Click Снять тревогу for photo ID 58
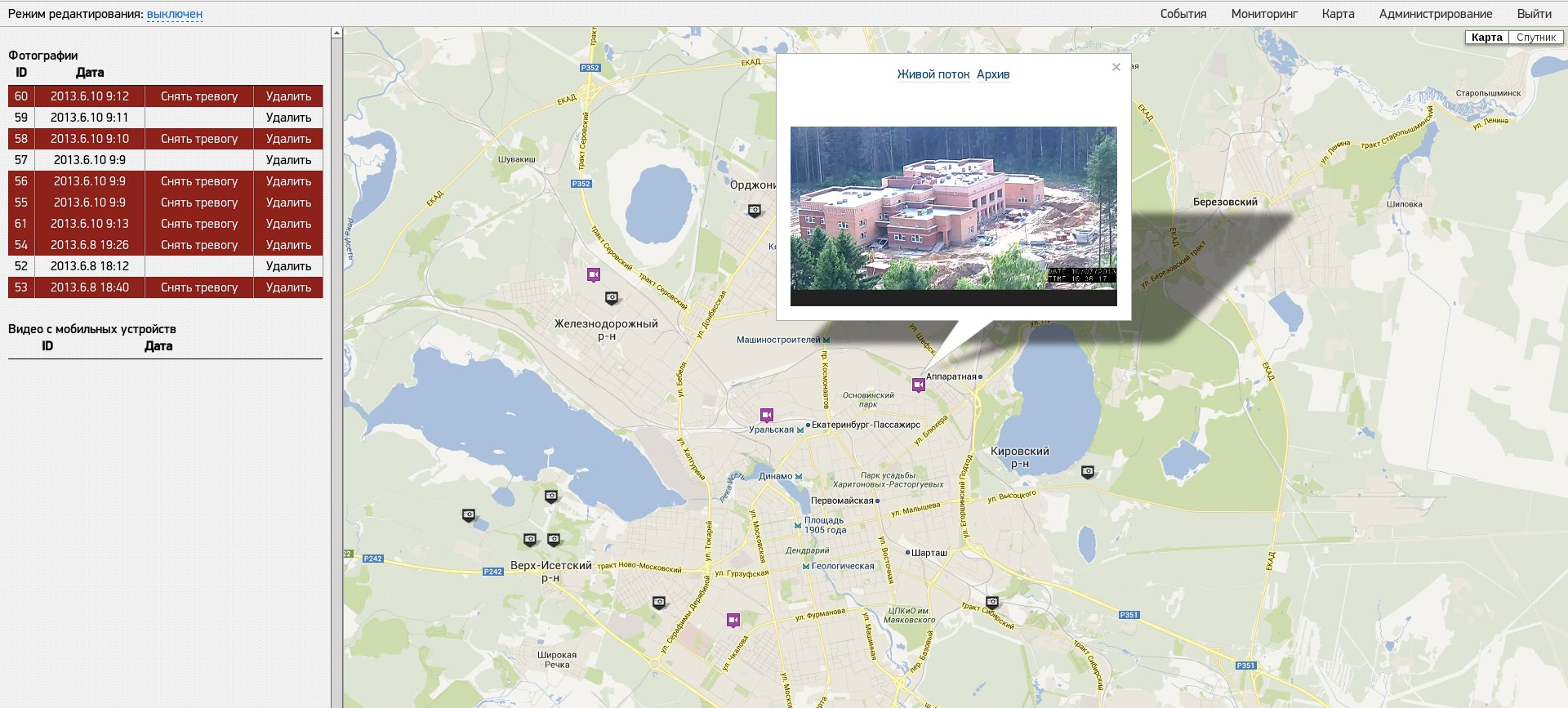This screenshot has width=1568, height=708. point(199,139)
